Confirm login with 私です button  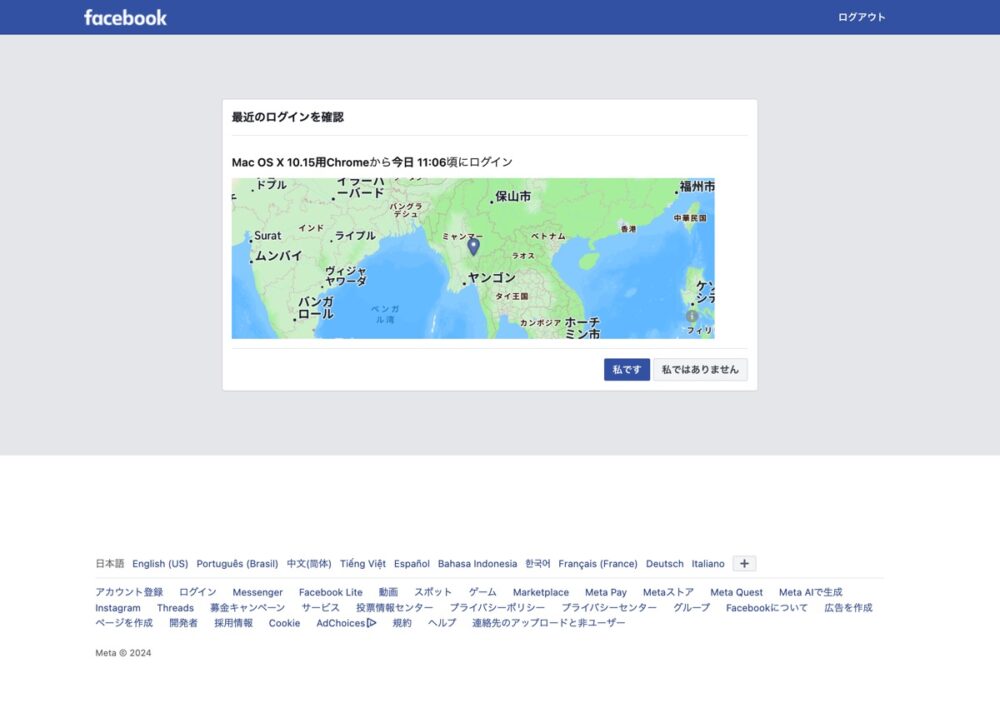(626, 370)
